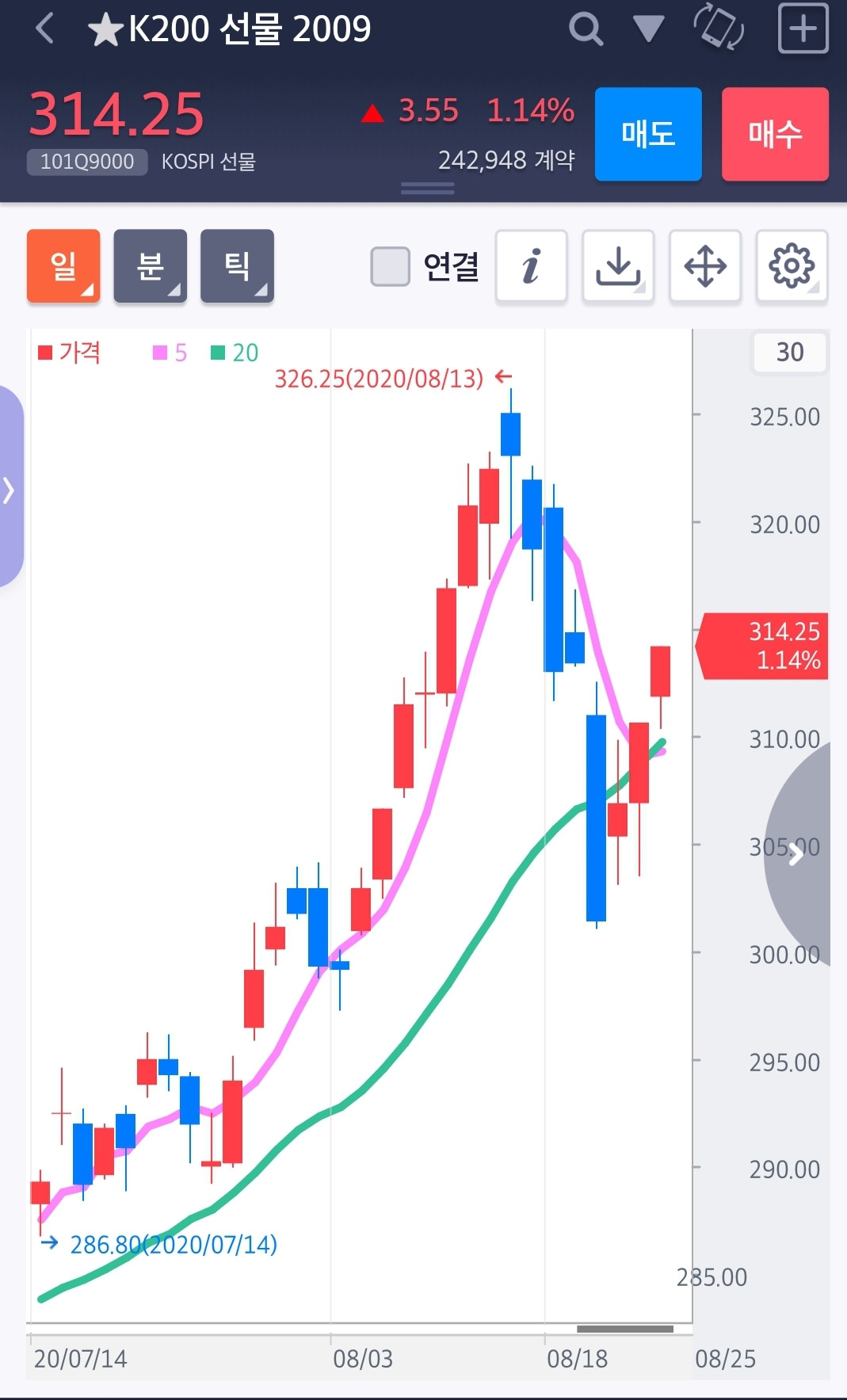Screen dimensions: 847x1400
Task: Tap the crosshair move icon
Action: [x=705, y=266]
